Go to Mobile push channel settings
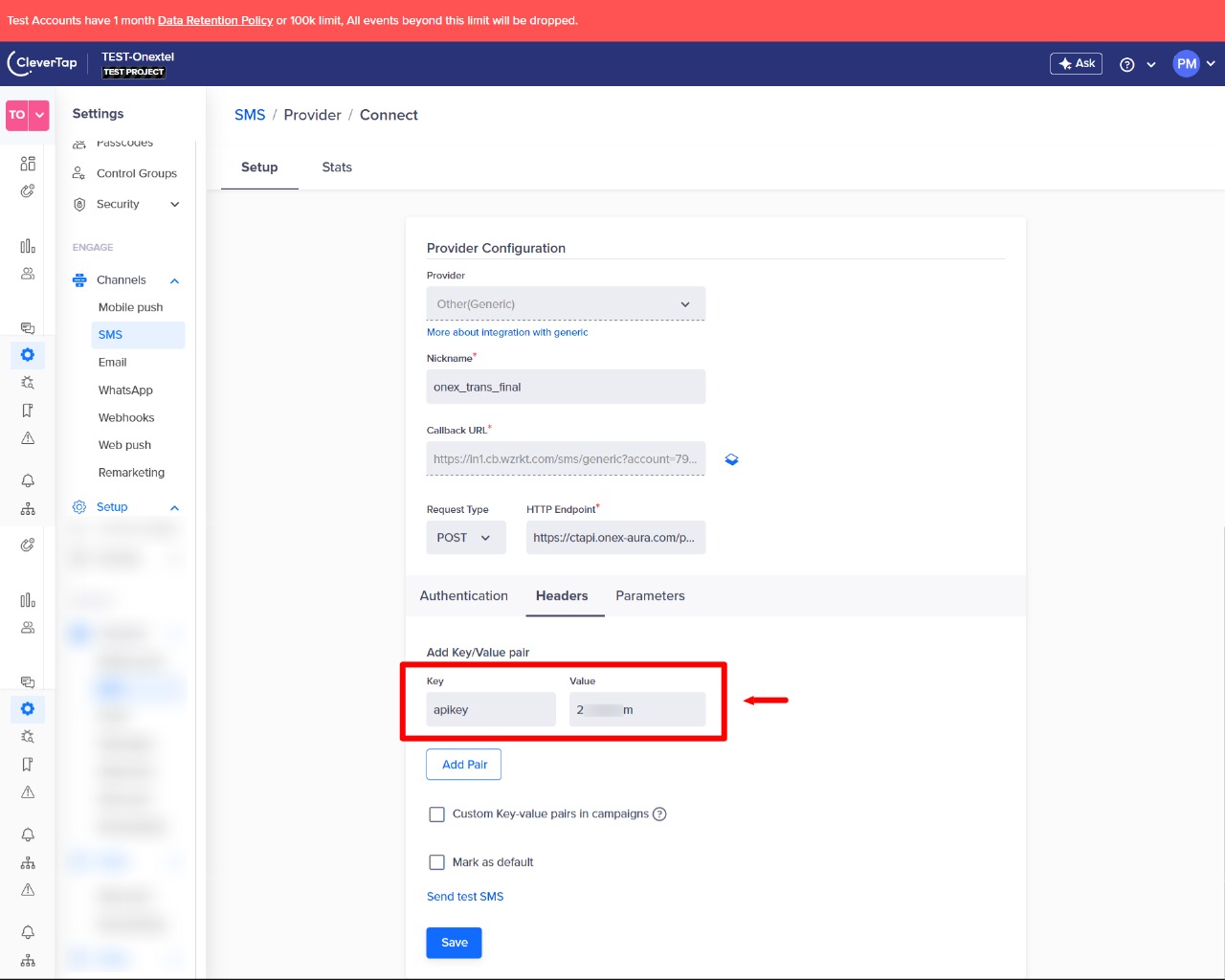The width and height of the screenshot is (1225, 980). pos(131,307)
